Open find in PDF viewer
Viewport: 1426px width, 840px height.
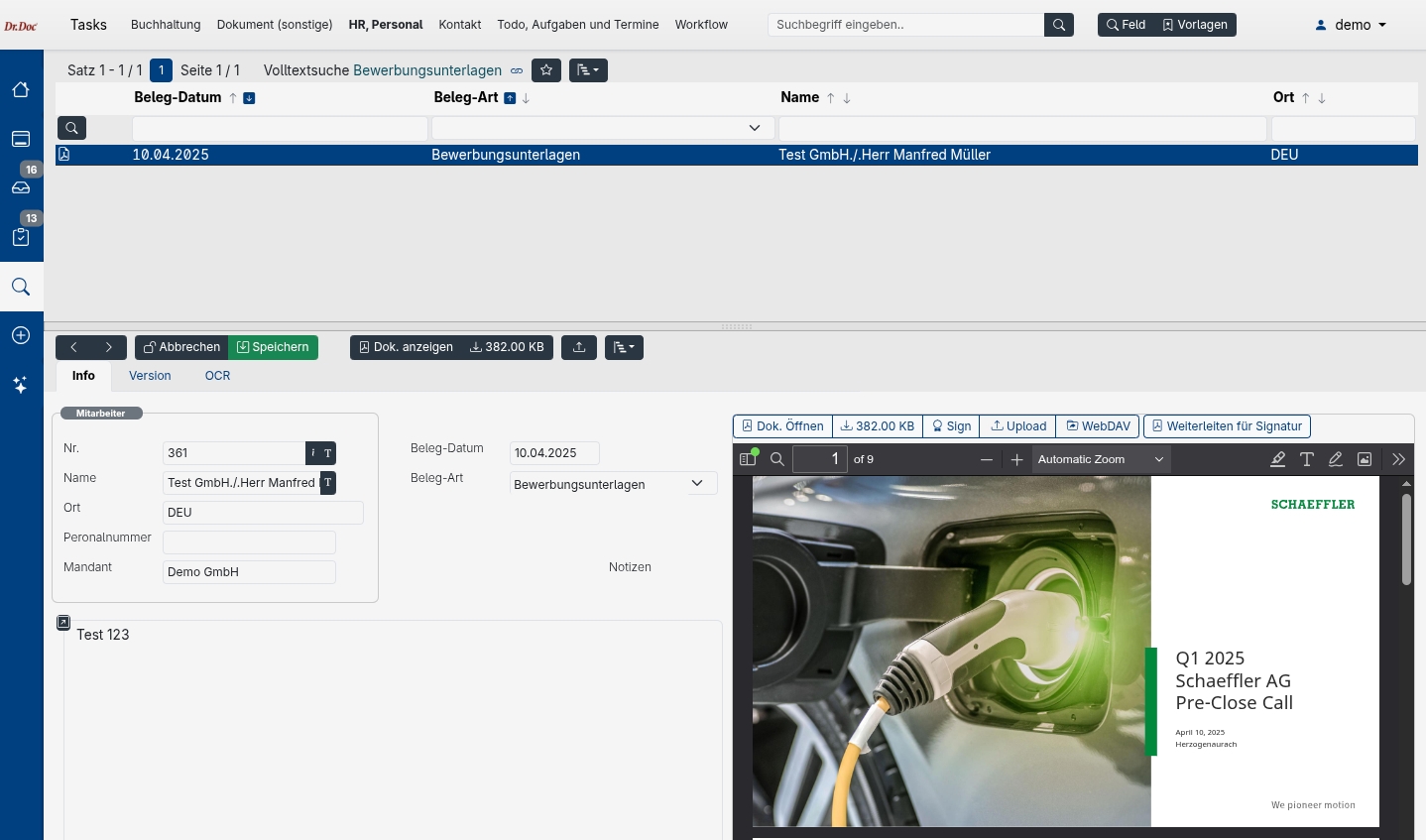(x=777, y=459)
